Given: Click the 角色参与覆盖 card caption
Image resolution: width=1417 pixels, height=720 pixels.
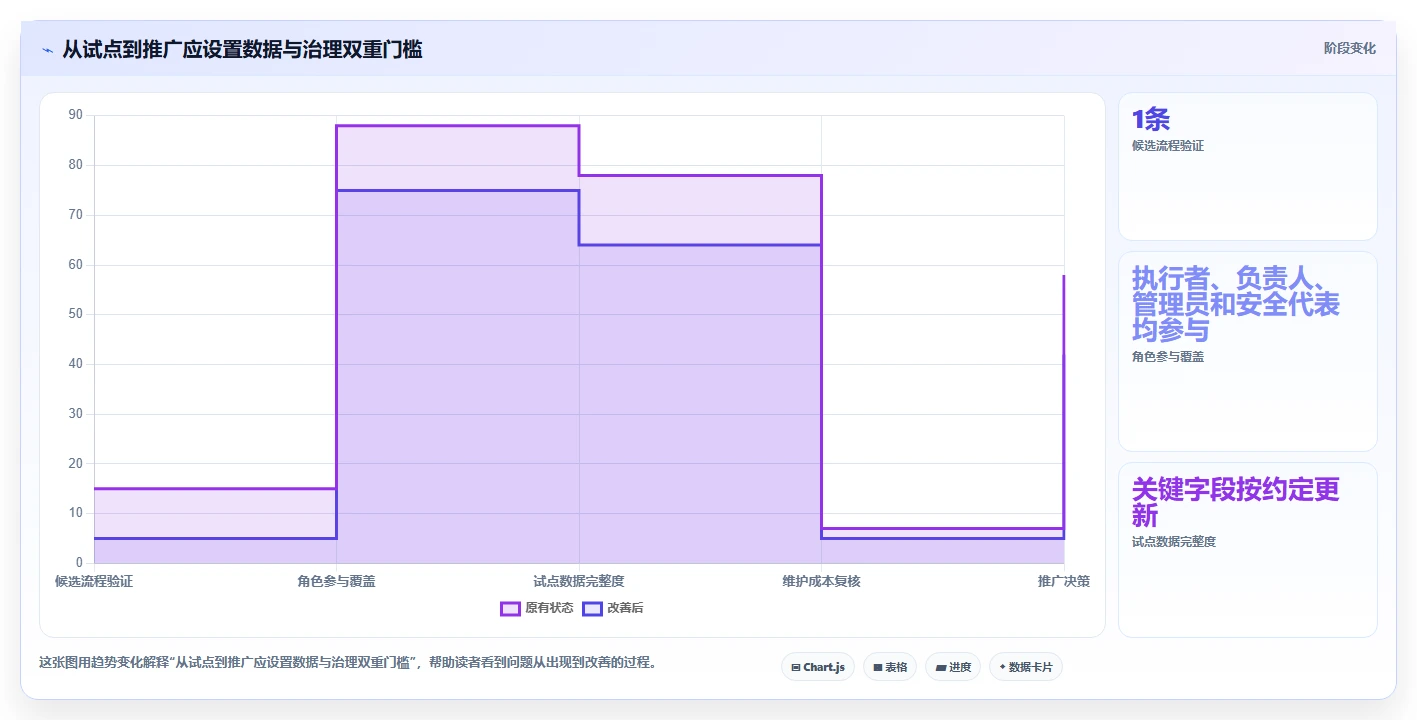Looking at the screenshot, I should (1168, 356).
